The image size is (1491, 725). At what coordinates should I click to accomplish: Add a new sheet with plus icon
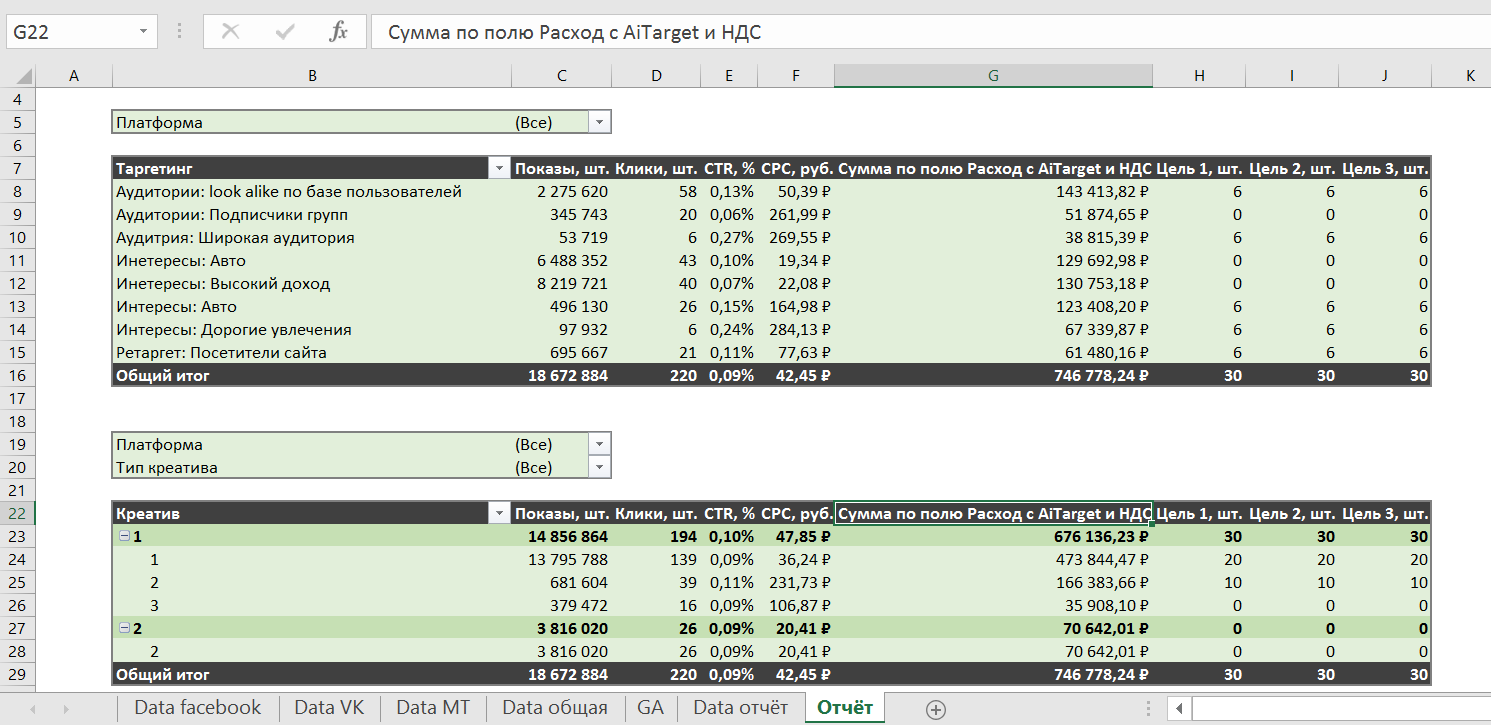(x=935, y=709)
